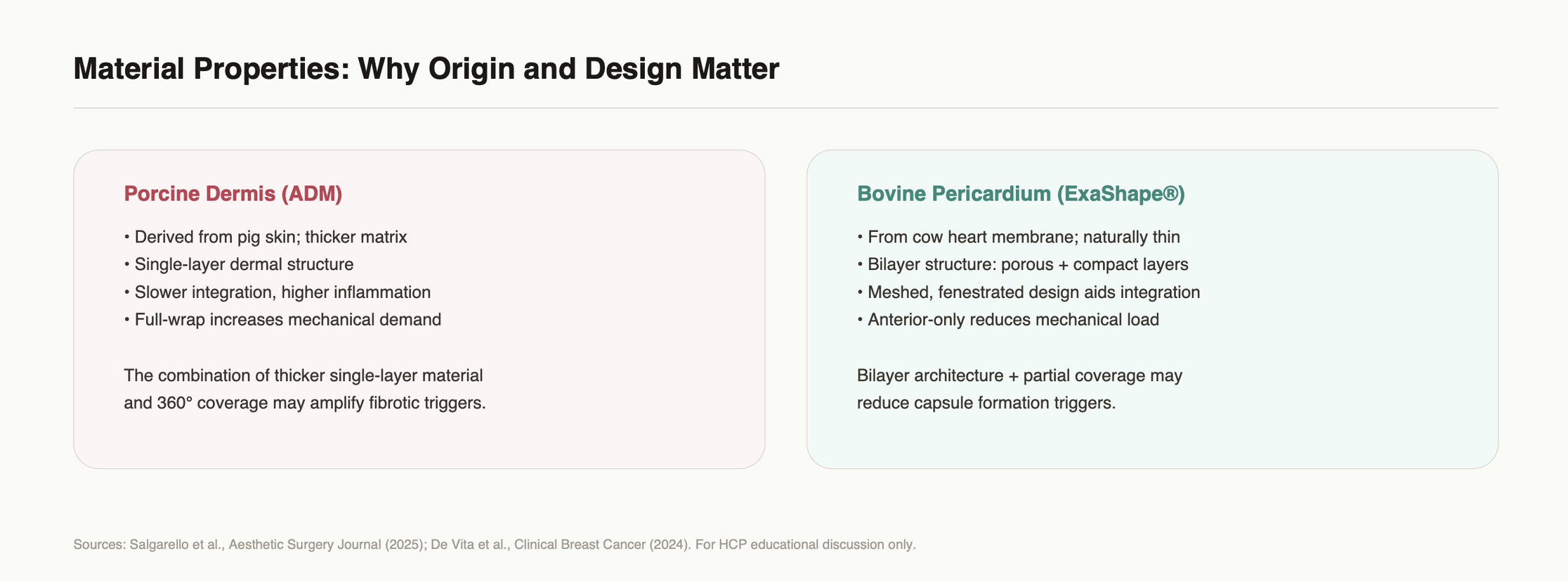This screenshot has height=582, width=1568.
Task: Click the 'Full-wrap increases mechanical demand' bullet
Action: point(282,319)
